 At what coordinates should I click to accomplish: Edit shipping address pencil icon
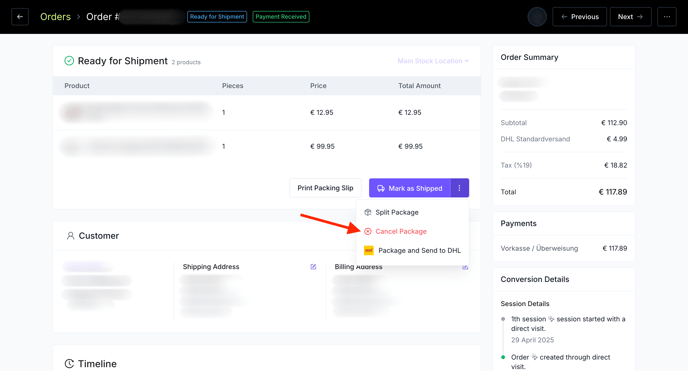[x=313, y=267]
